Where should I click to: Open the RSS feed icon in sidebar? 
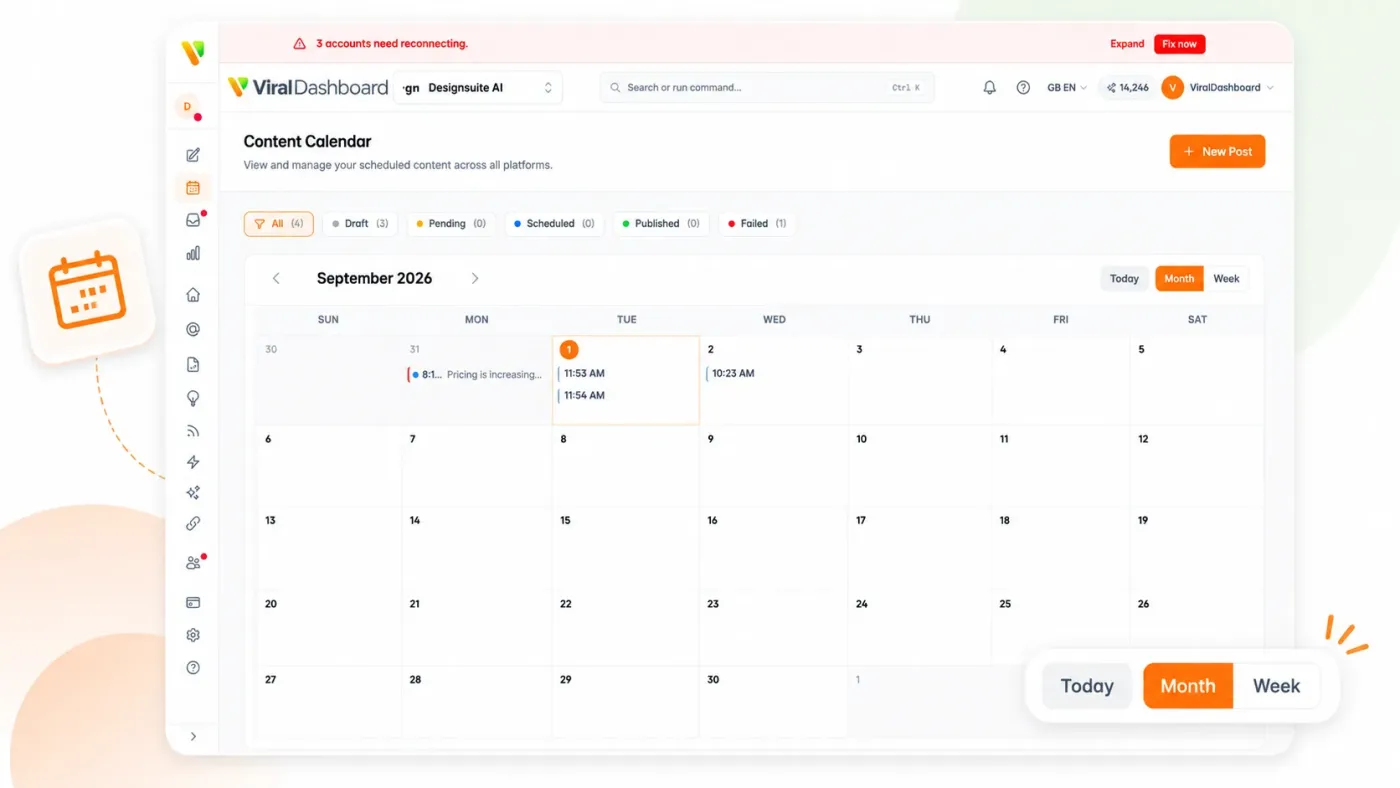click(193, 431)
